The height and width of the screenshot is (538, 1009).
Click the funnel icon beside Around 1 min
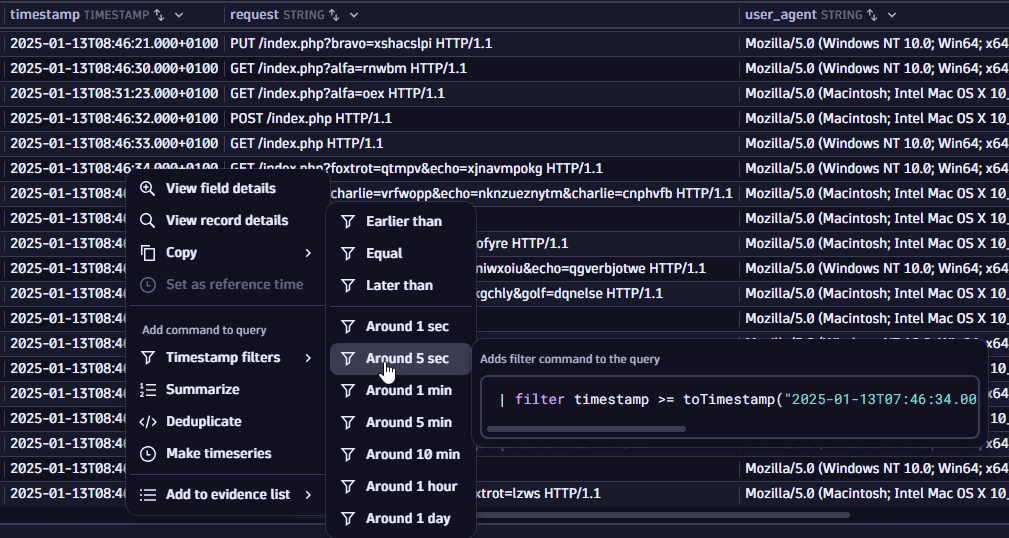(x=347, y=391)
